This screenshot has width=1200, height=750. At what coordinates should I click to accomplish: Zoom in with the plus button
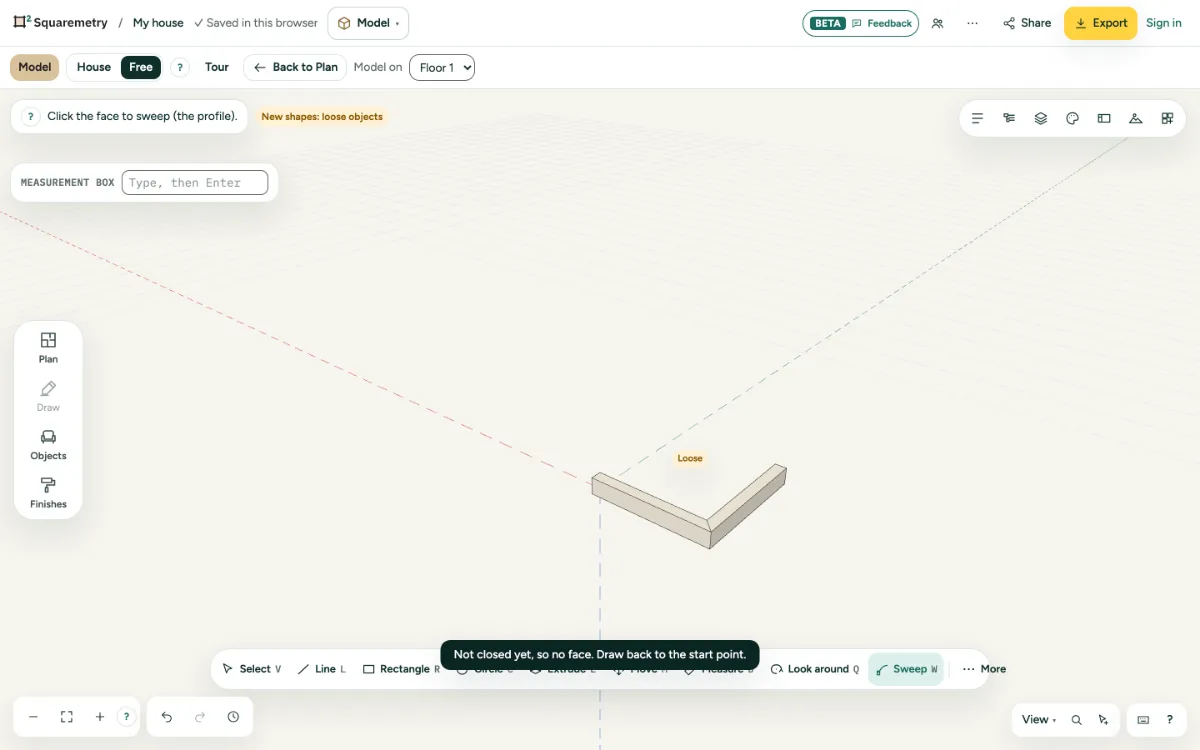pyautogui.click(x=100, y=717)
